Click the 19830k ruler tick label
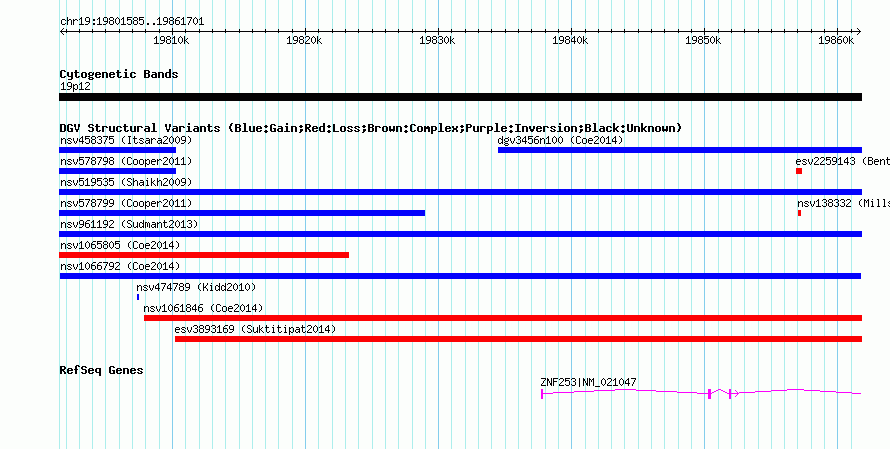This screenshot has height=449, width=890. 437,41
